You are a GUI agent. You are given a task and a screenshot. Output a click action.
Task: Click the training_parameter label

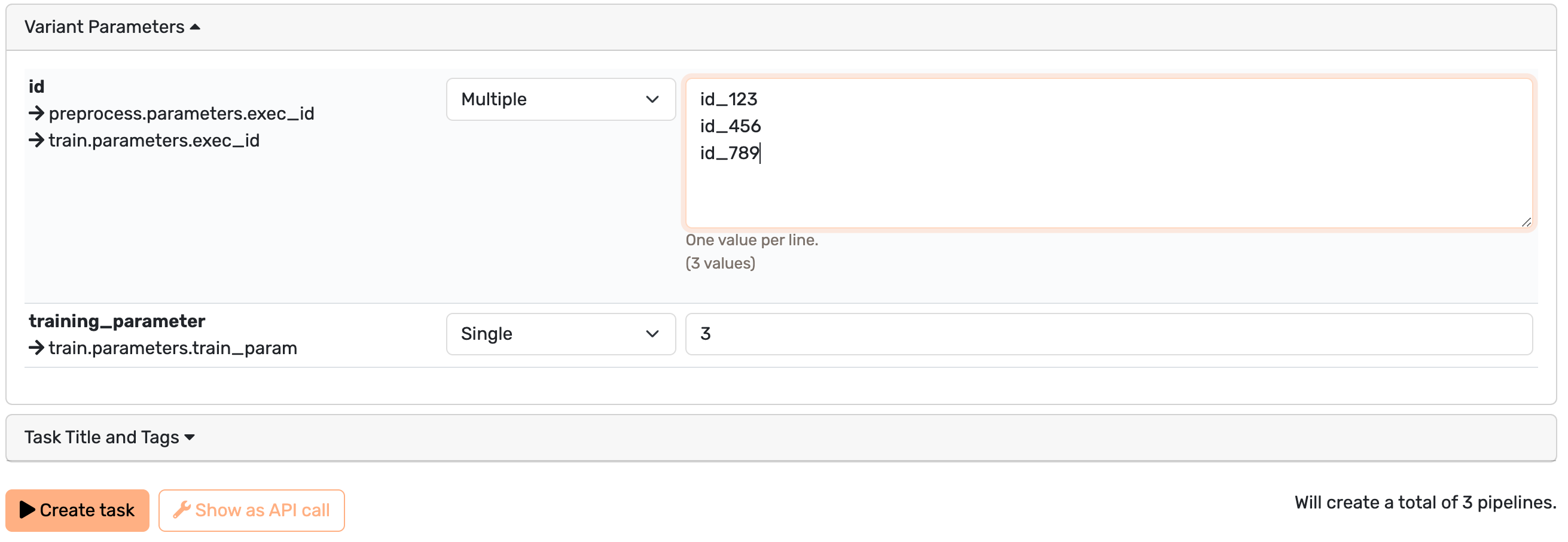pyautogui.click(x=117, y=321)
